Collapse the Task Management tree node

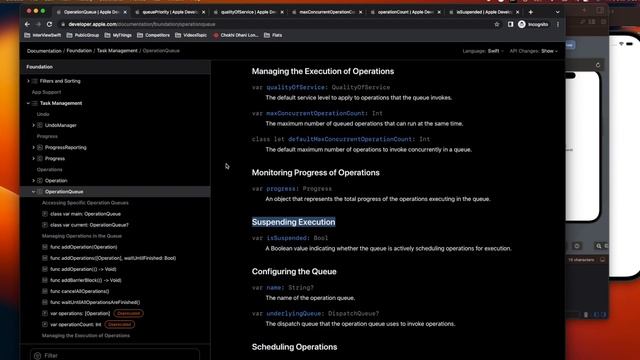tap(29, 103)
